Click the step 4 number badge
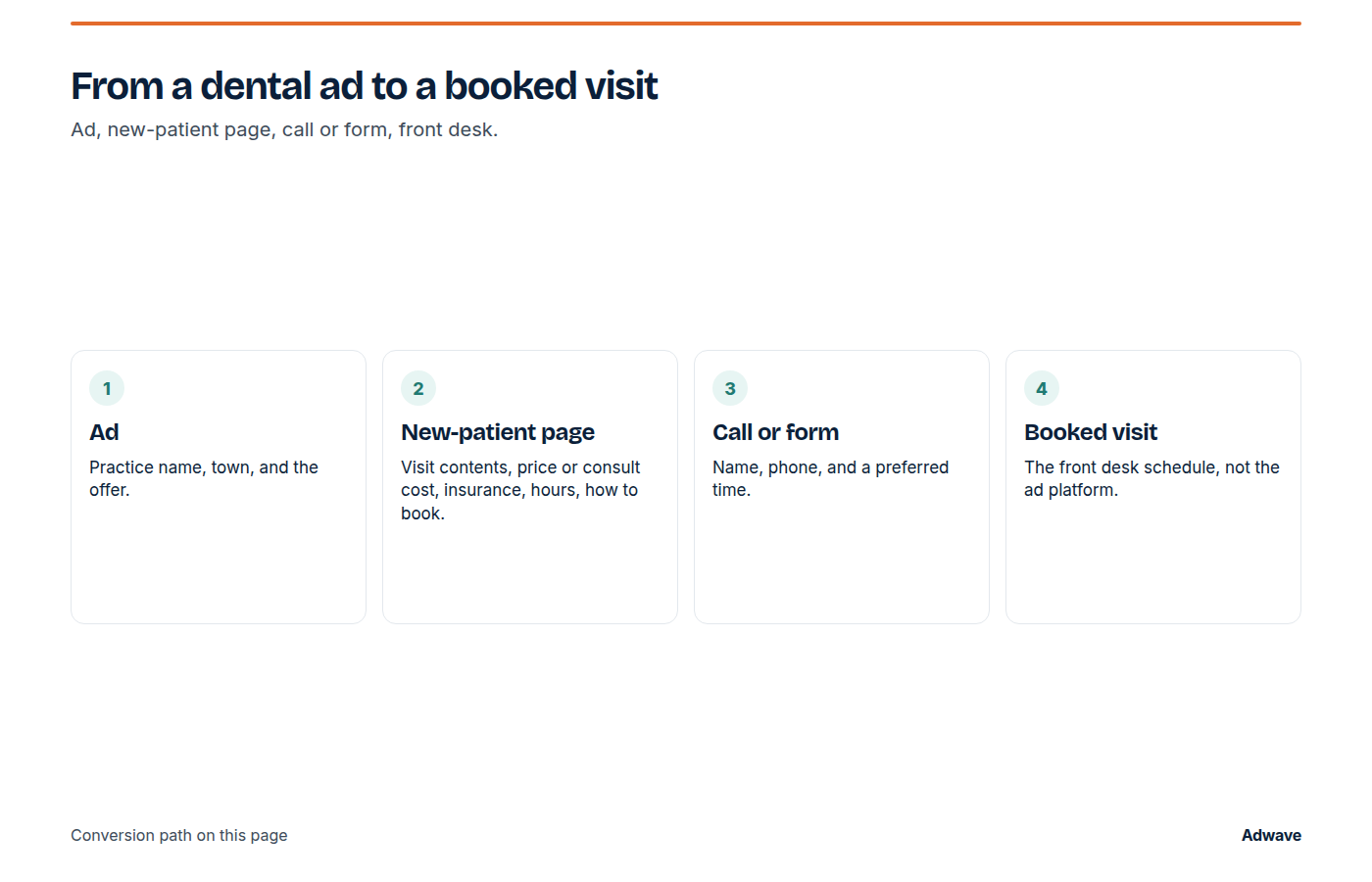Screen dimensions: 1372x882 [1042, 388]
